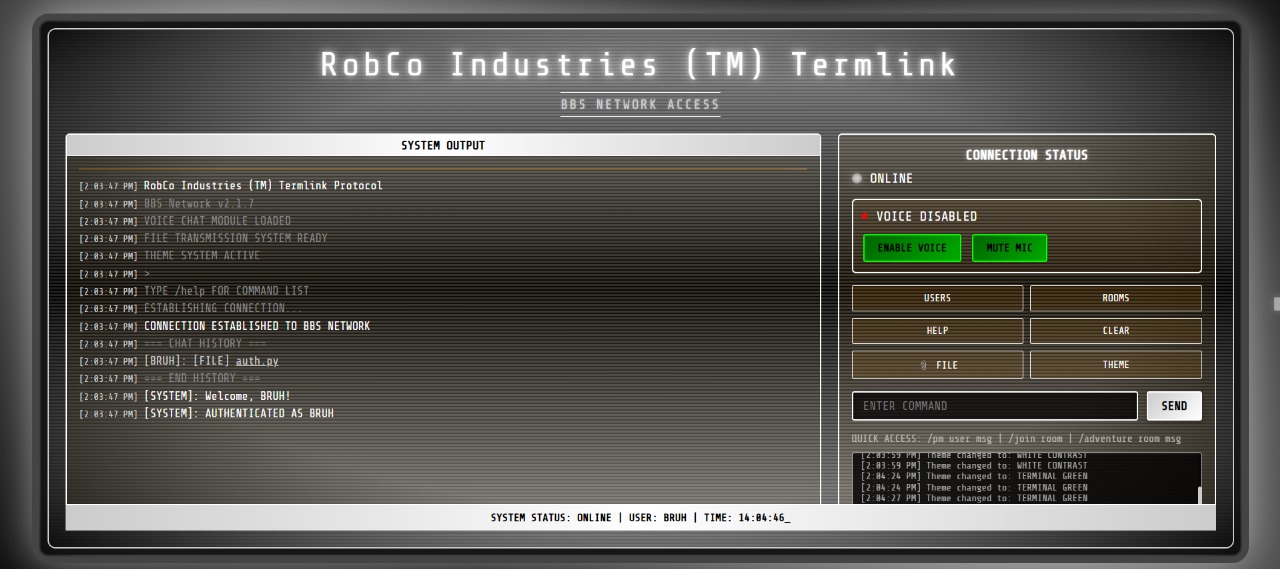Image resolution: width=1280 pixels, height=569 pixels.
Task: Show the ROOMS list
Action: pyautogui.click(x=1116, y=298)
